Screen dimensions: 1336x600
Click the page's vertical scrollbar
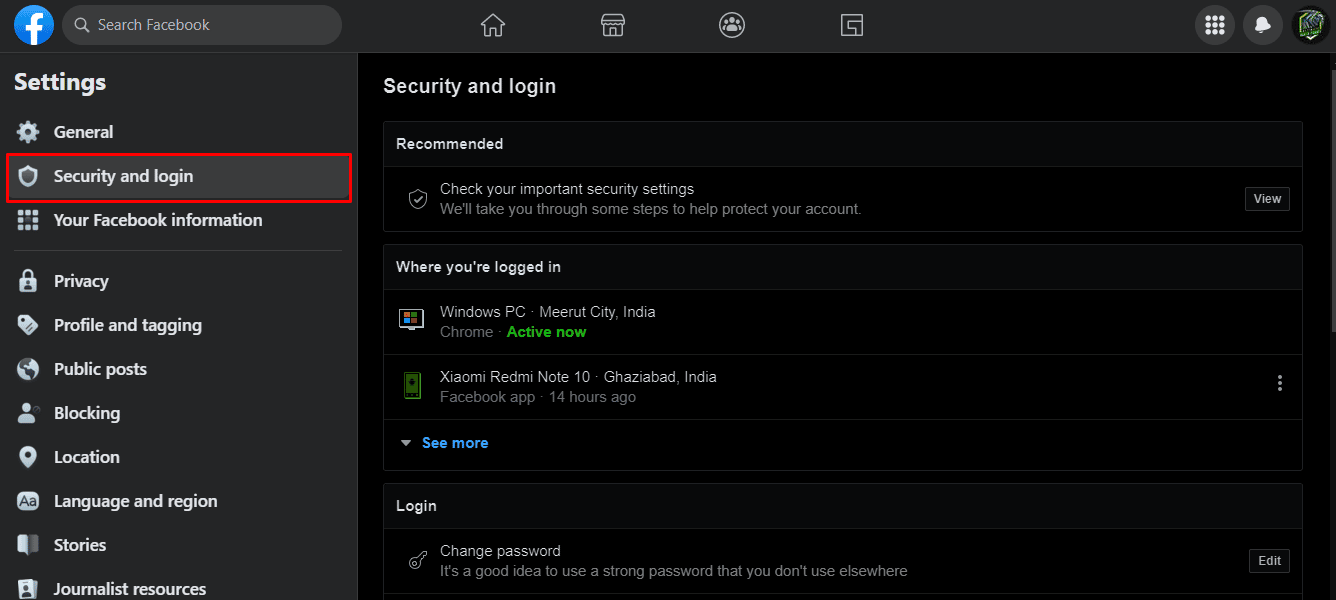coord(1329,200)
